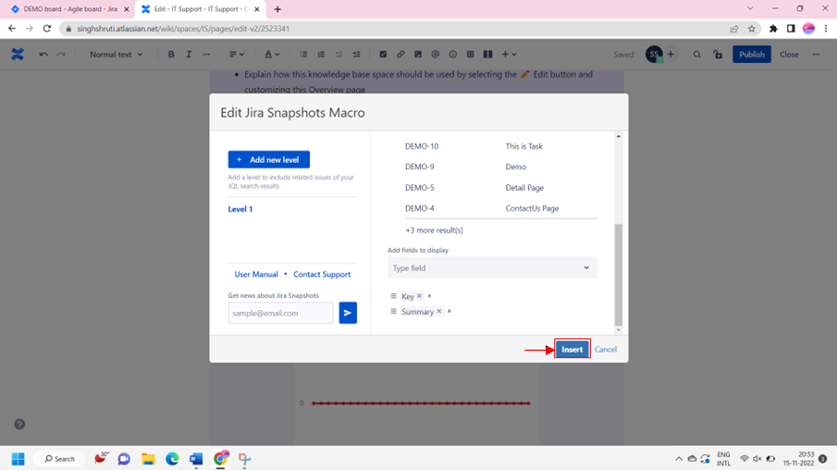Click the Insert button
Viewport: 837px width, 470px height.
572,349
